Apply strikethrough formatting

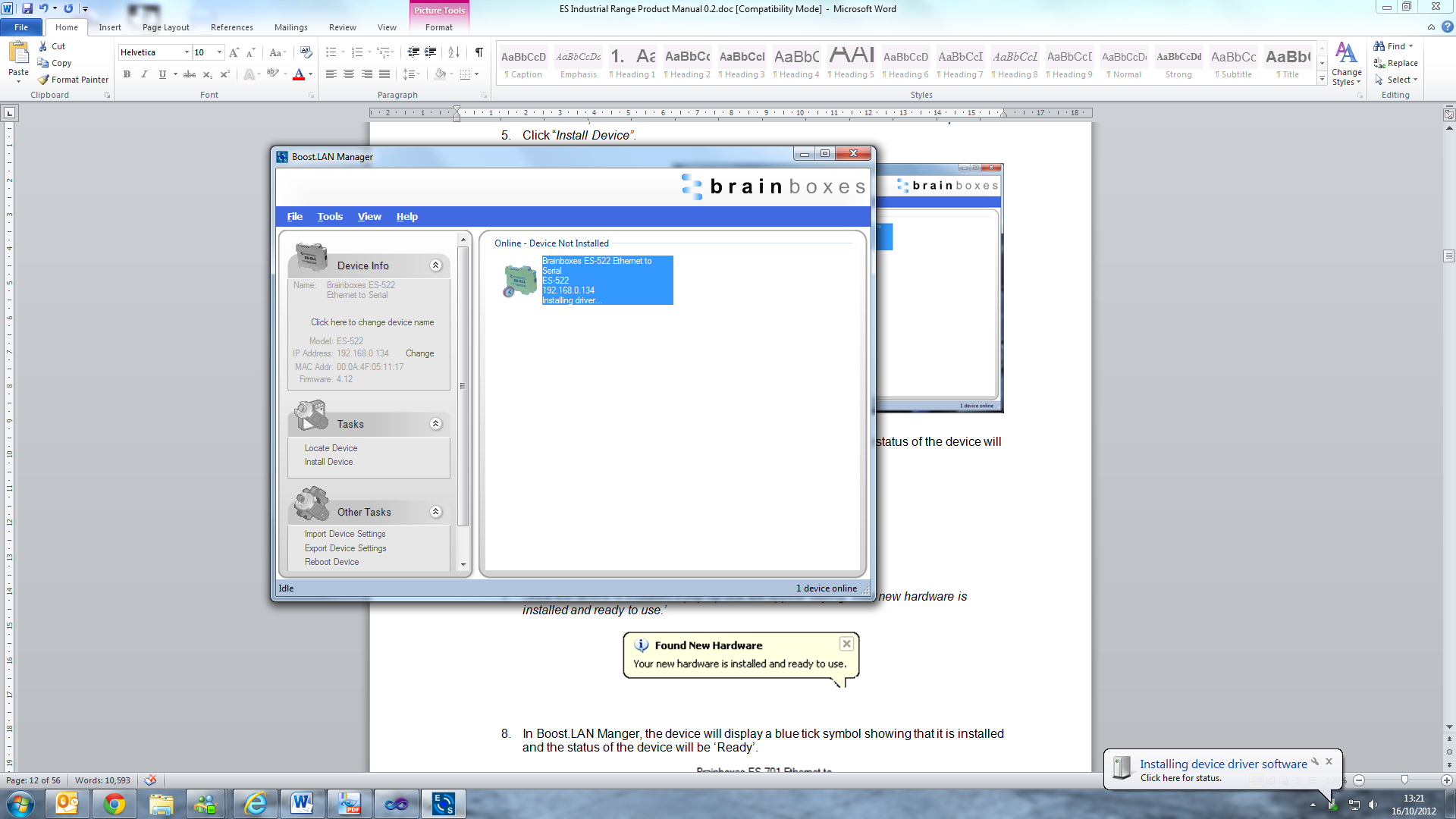[189, 74]
